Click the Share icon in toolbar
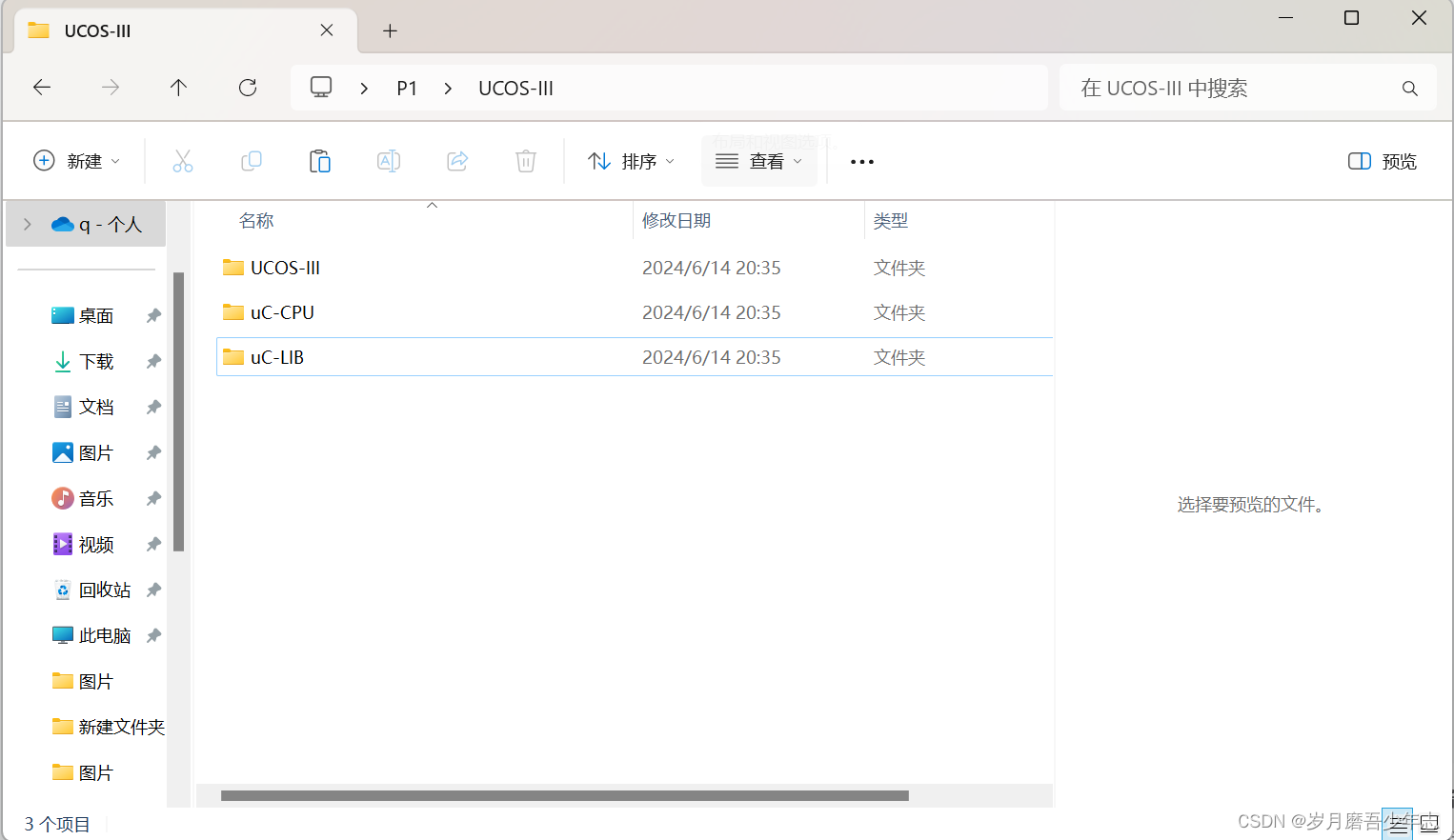Screen dimensions: 1454x840 coord(457,161)
